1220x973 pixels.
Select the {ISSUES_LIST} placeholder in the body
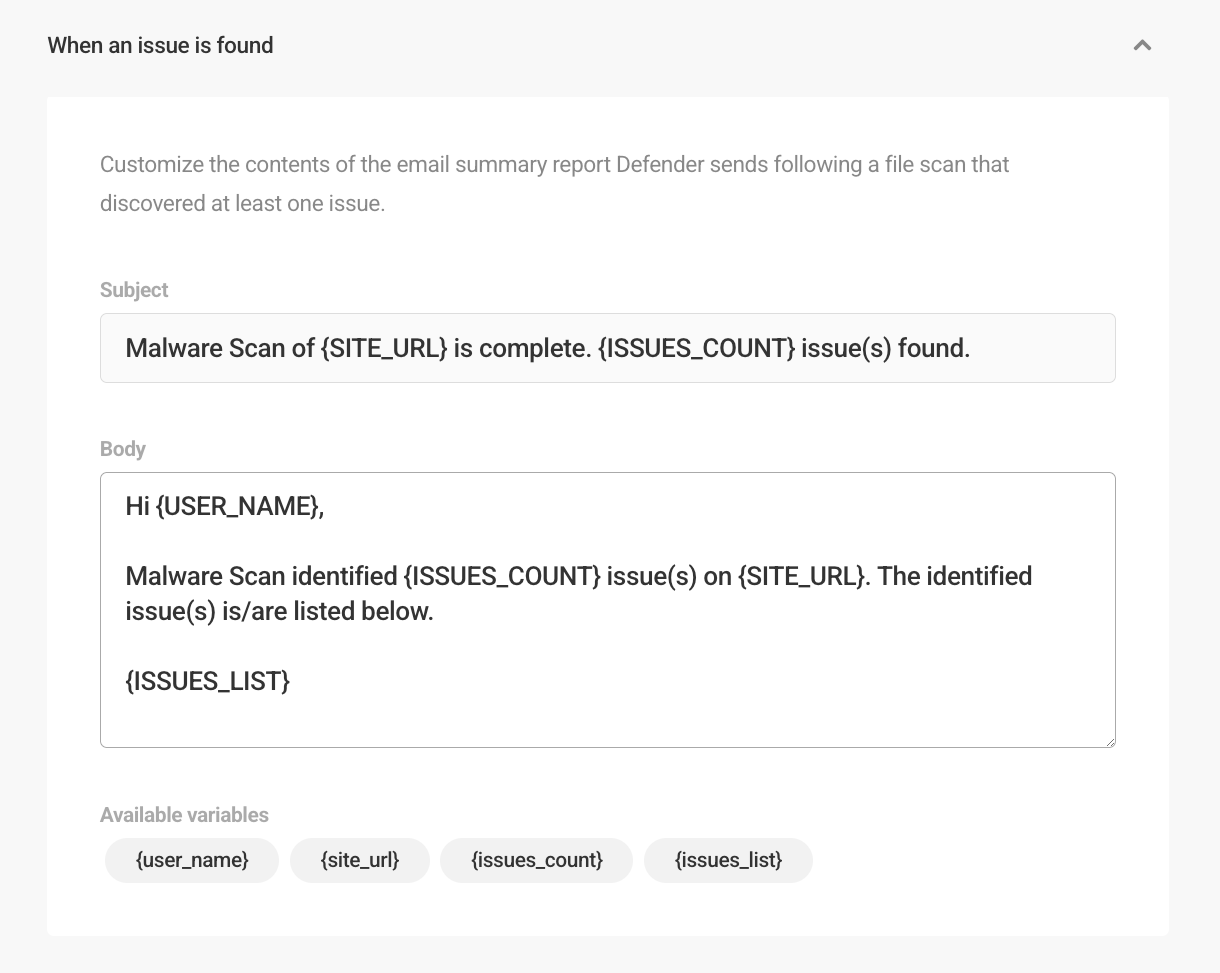(x=207, y=681)
